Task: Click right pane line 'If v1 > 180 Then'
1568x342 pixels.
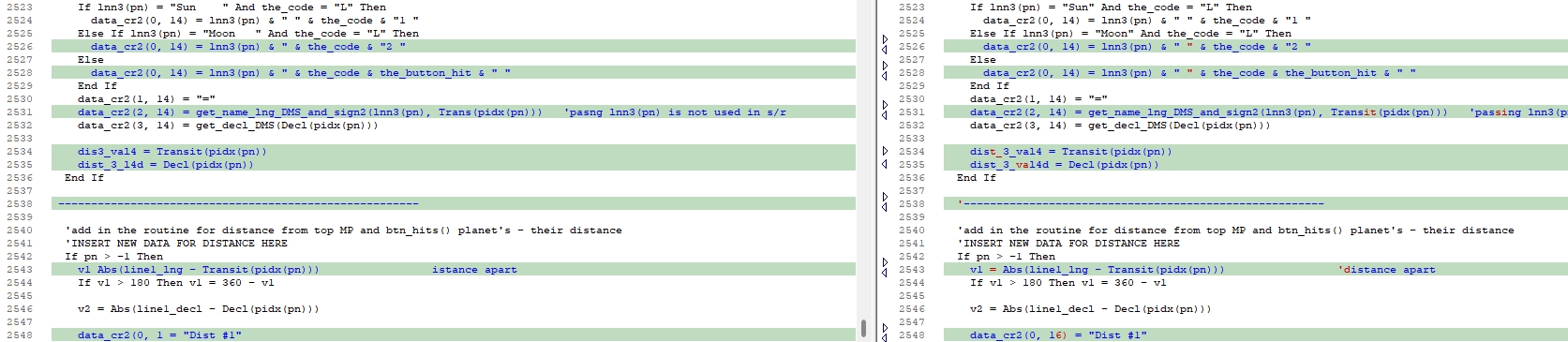Action: click(1066, 282)
